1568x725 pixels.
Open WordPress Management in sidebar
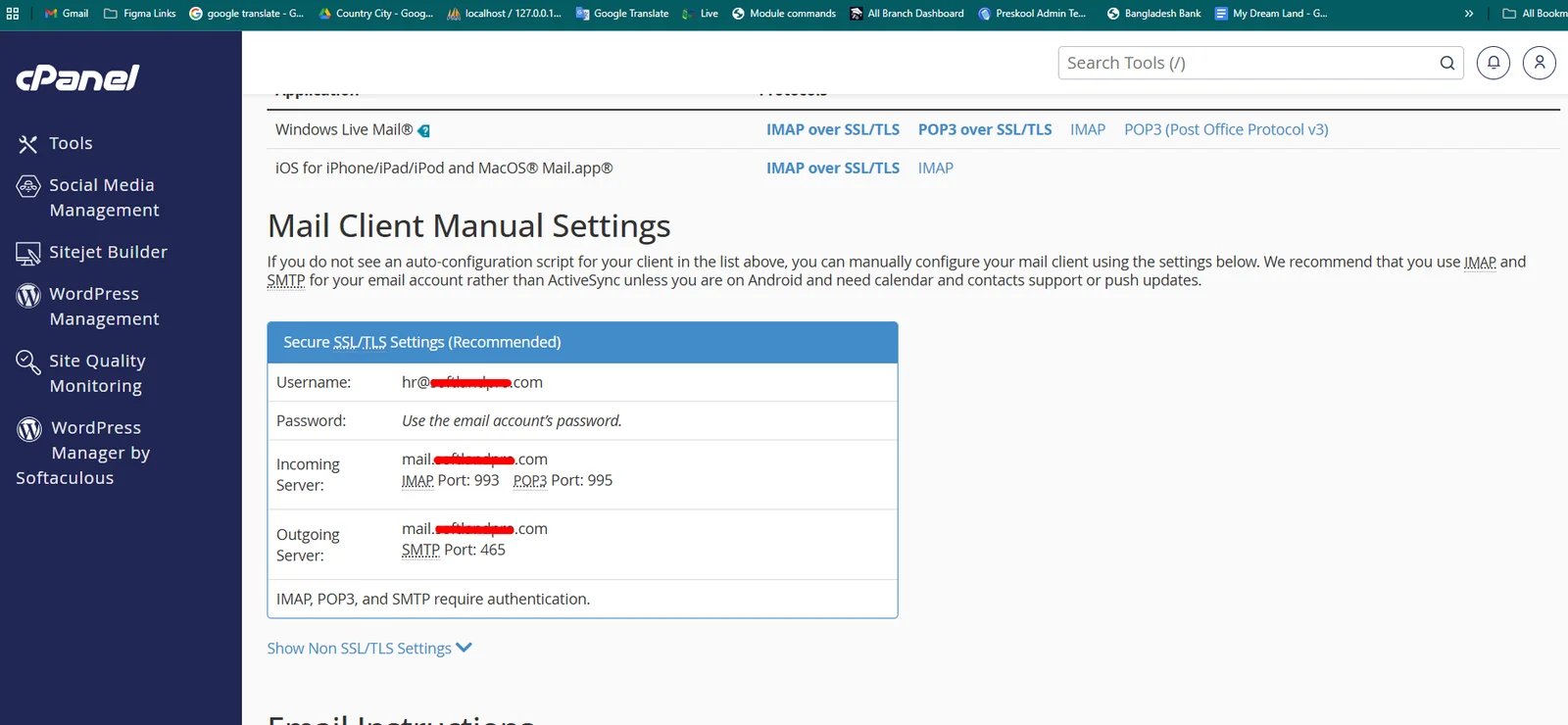click(x=104, y=306)
